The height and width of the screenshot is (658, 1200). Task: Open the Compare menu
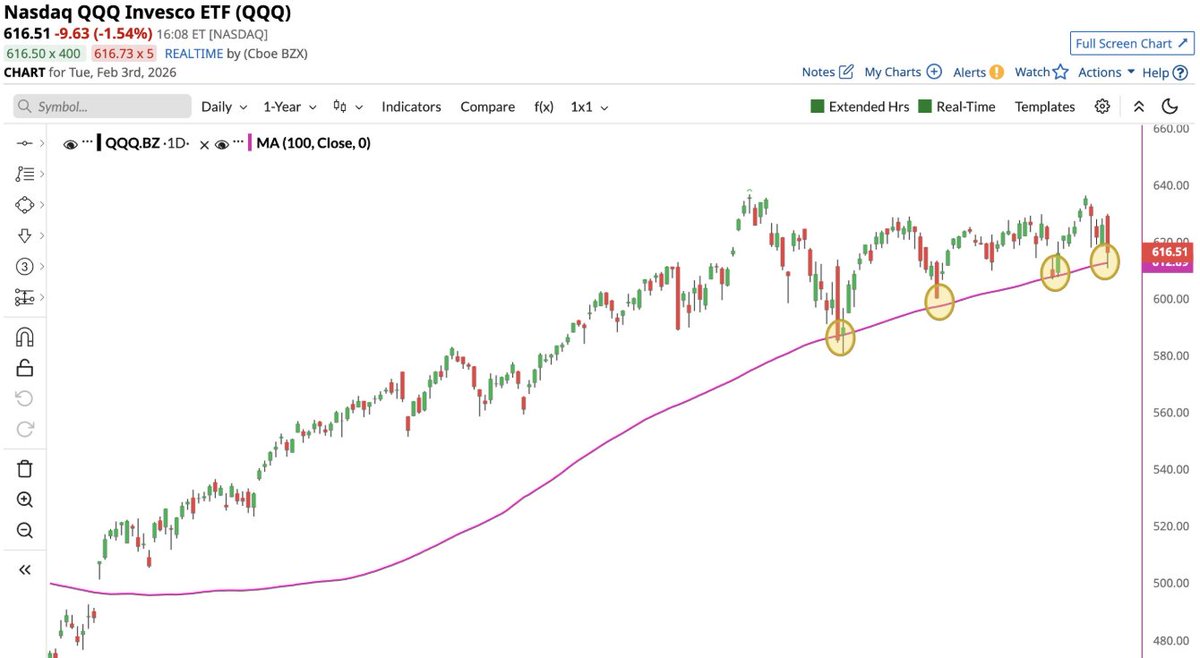(487, 106)
